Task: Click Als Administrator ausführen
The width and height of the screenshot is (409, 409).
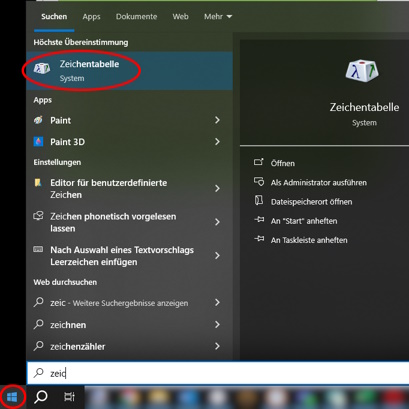Action: (x=319, y=183)
